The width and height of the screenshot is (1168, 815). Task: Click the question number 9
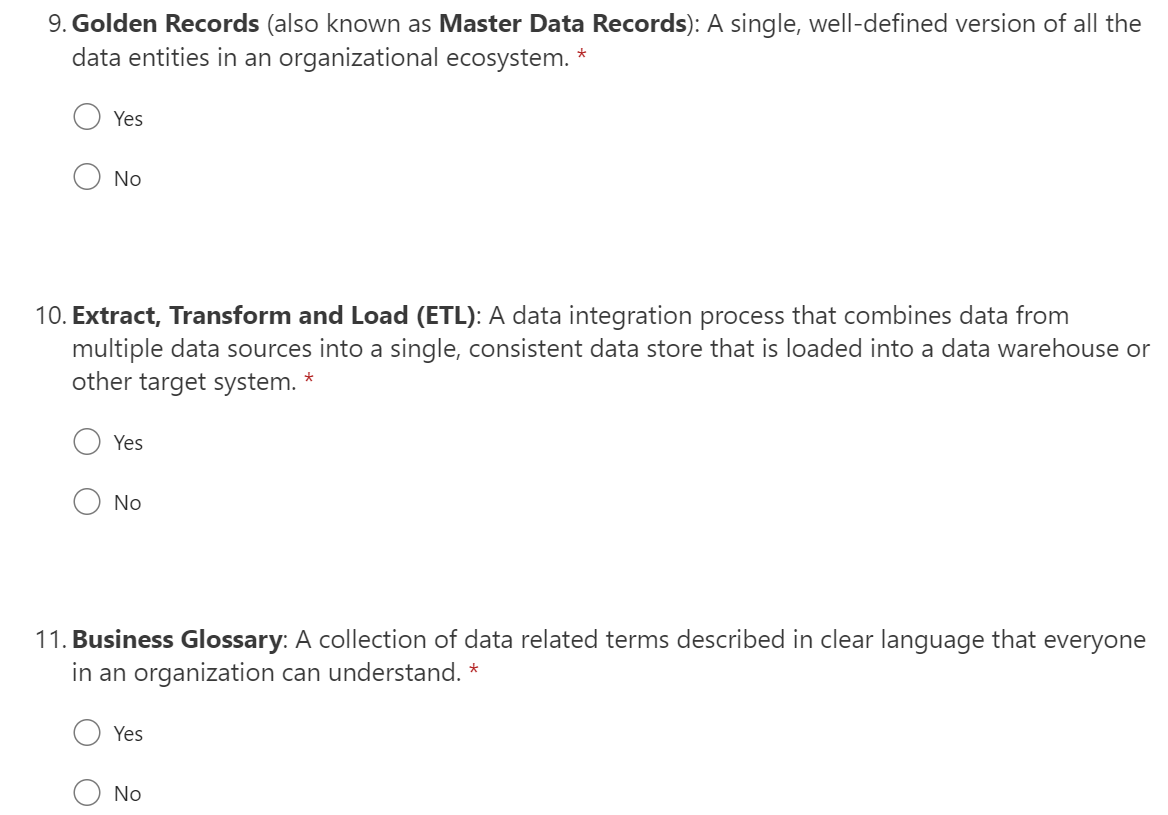[56, 24]
